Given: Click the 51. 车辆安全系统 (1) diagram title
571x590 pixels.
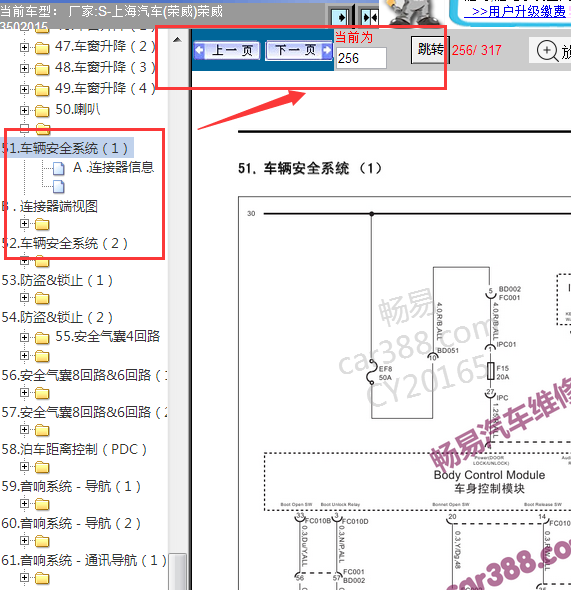Looking at the screenshot, I should coord(310,168).
